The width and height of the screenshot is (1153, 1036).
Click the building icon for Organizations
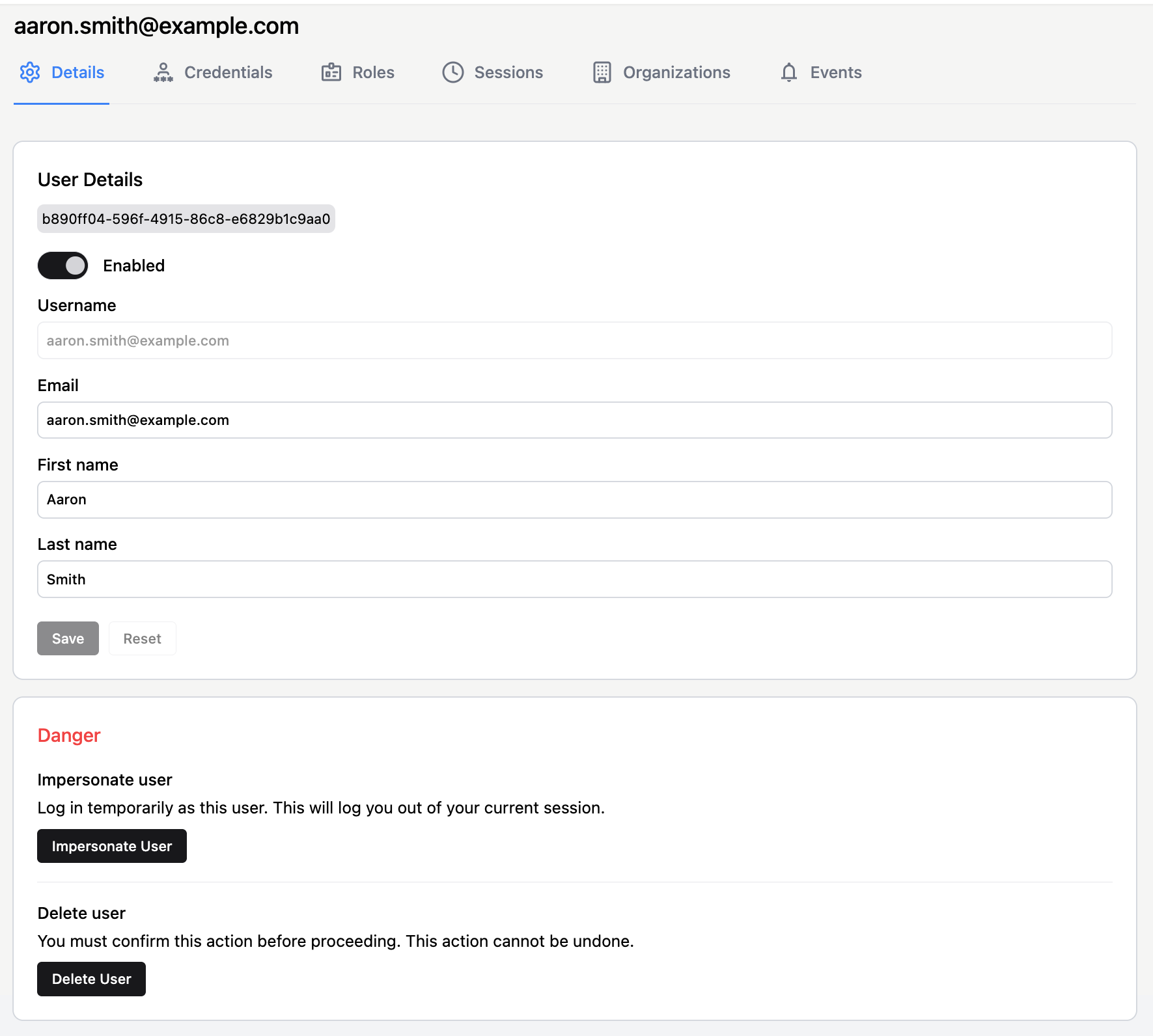(602, 72)
